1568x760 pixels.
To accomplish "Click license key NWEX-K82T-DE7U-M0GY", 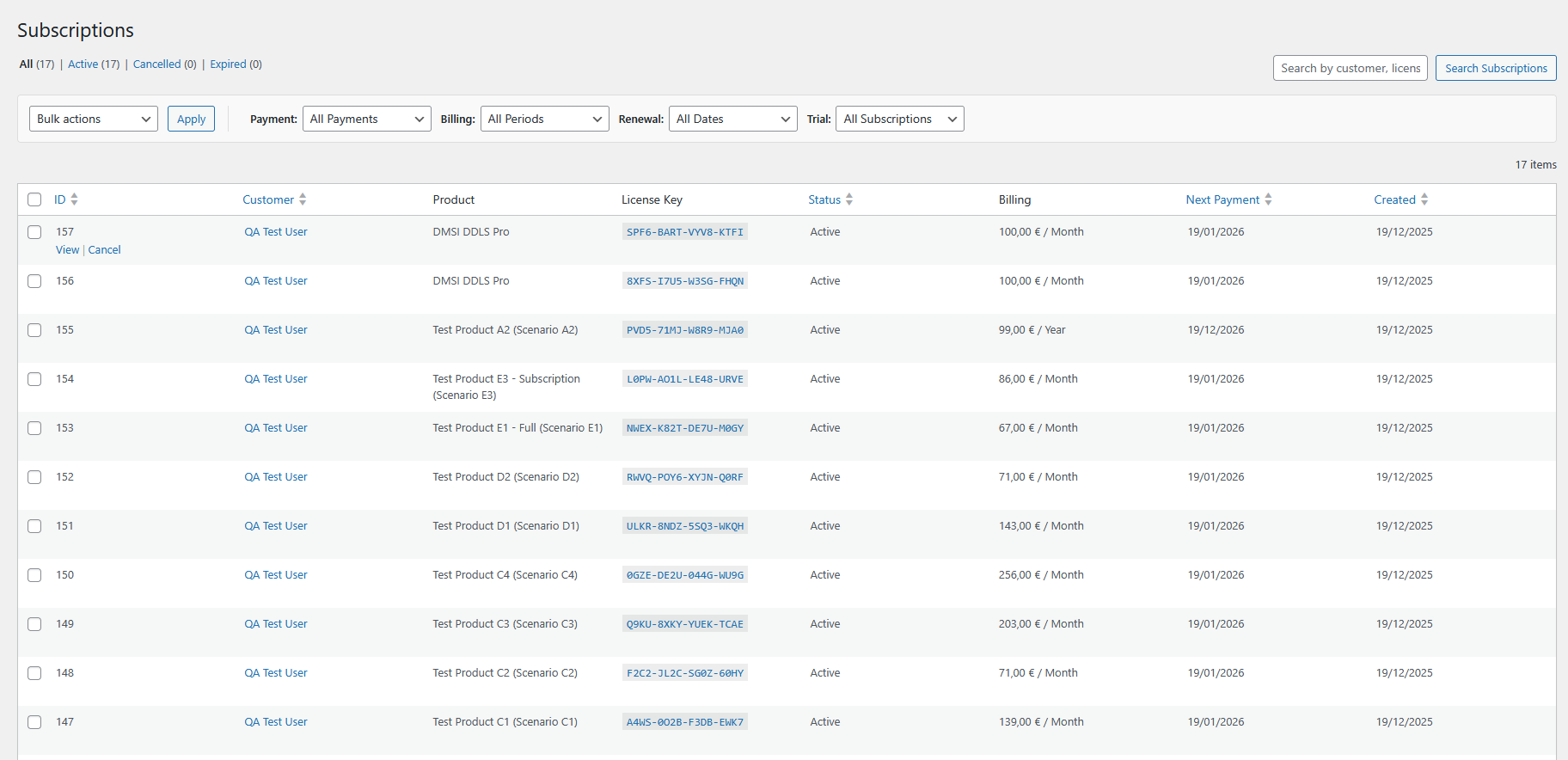I will point(685,428).
